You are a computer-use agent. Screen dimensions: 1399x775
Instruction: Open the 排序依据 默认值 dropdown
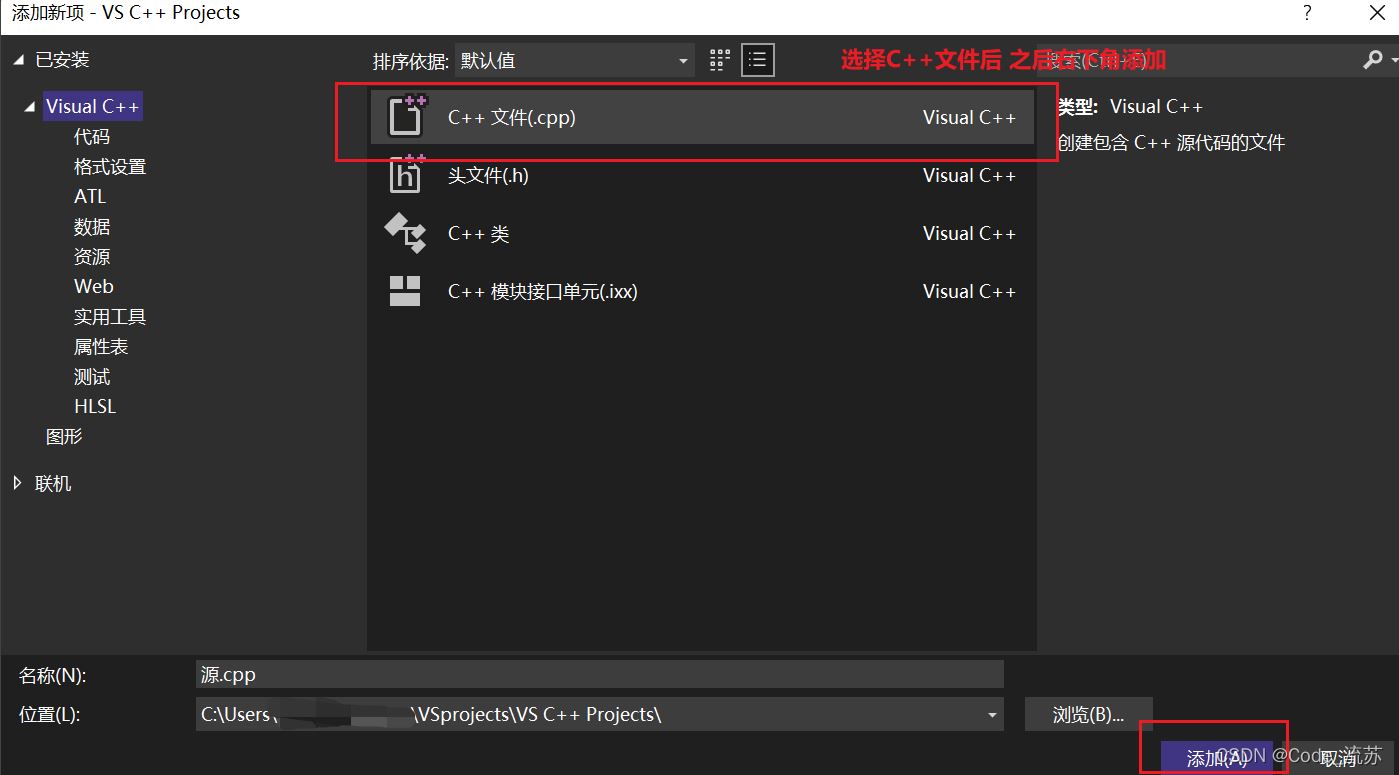coord(574,61)
